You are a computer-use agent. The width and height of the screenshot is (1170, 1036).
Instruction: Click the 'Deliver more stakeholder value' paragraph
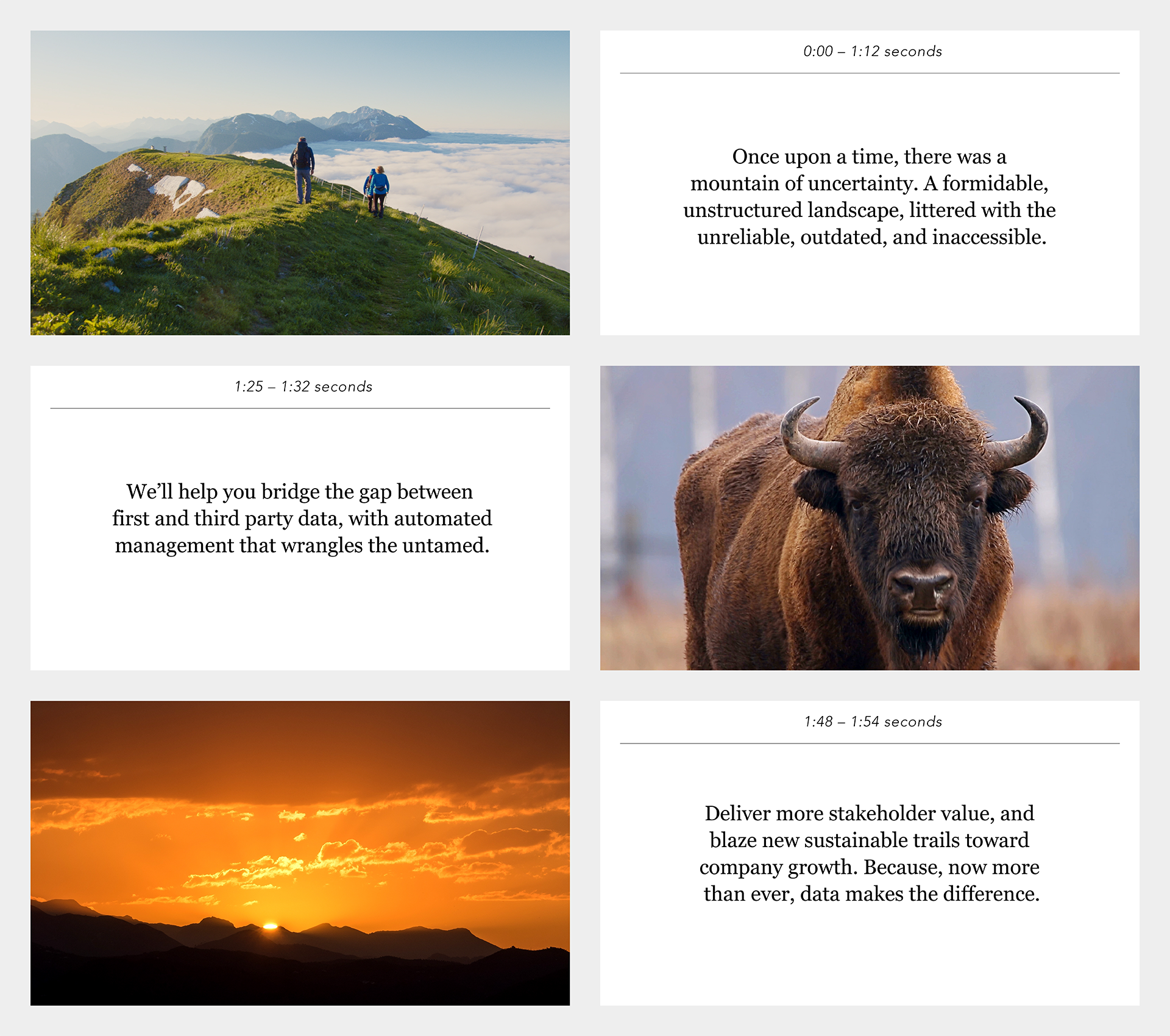870,853
